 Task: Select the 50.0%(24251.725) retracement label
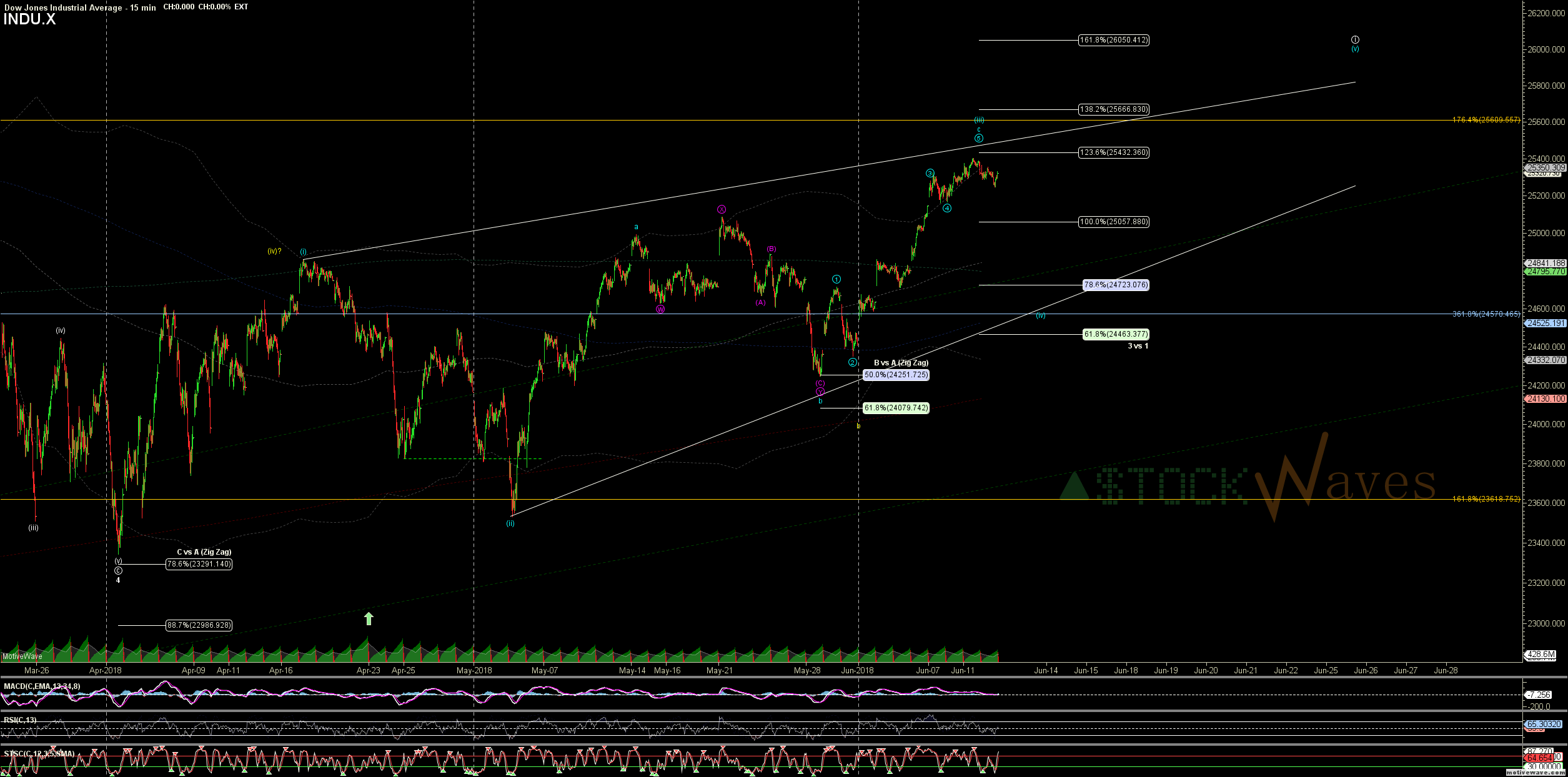[x=896, y=375]
